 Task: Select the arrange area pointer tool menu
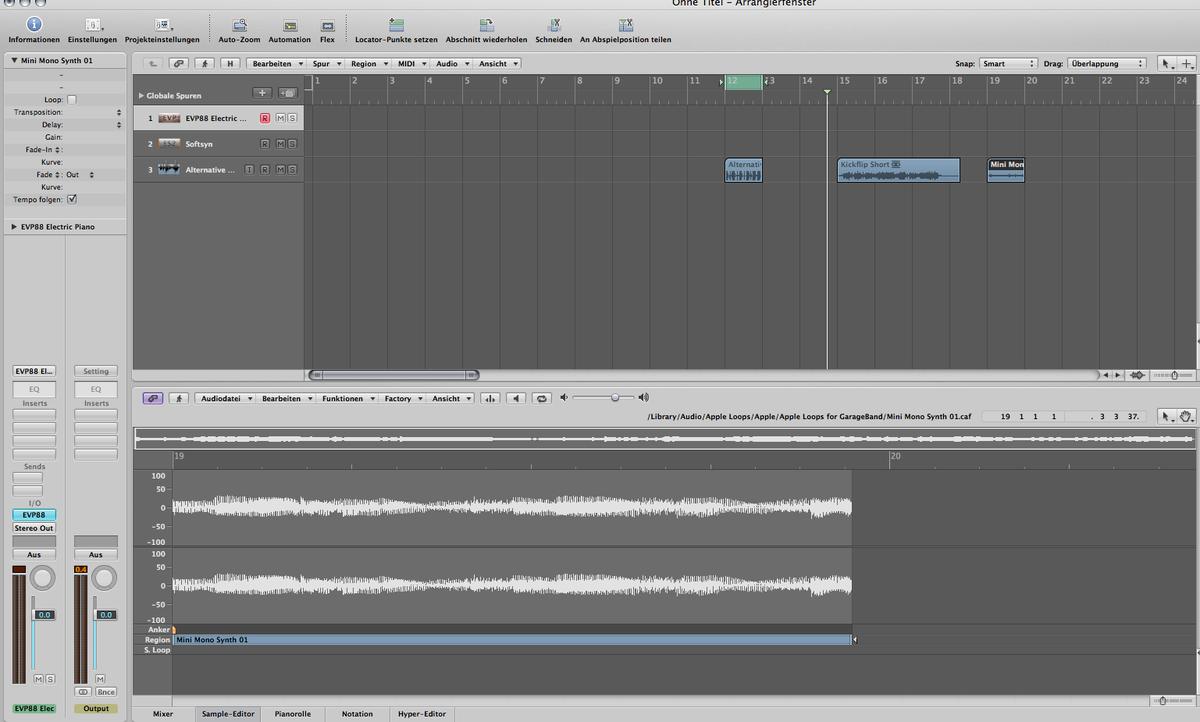tap(1167, 63)
